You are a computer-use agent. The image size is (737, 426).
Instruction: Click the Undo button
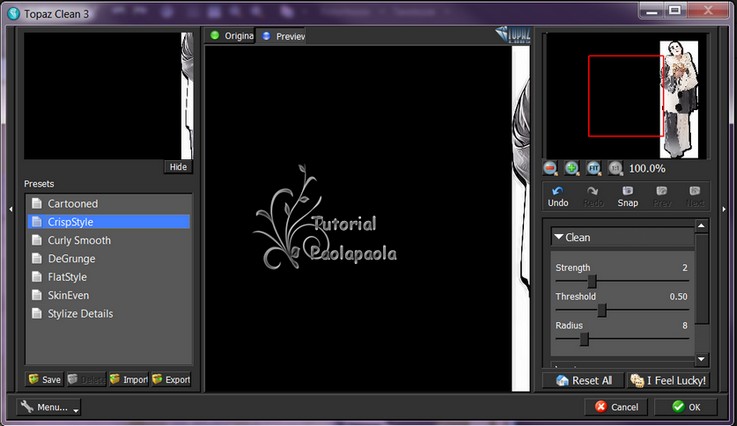pyautogui.click(x=558, y=197)
